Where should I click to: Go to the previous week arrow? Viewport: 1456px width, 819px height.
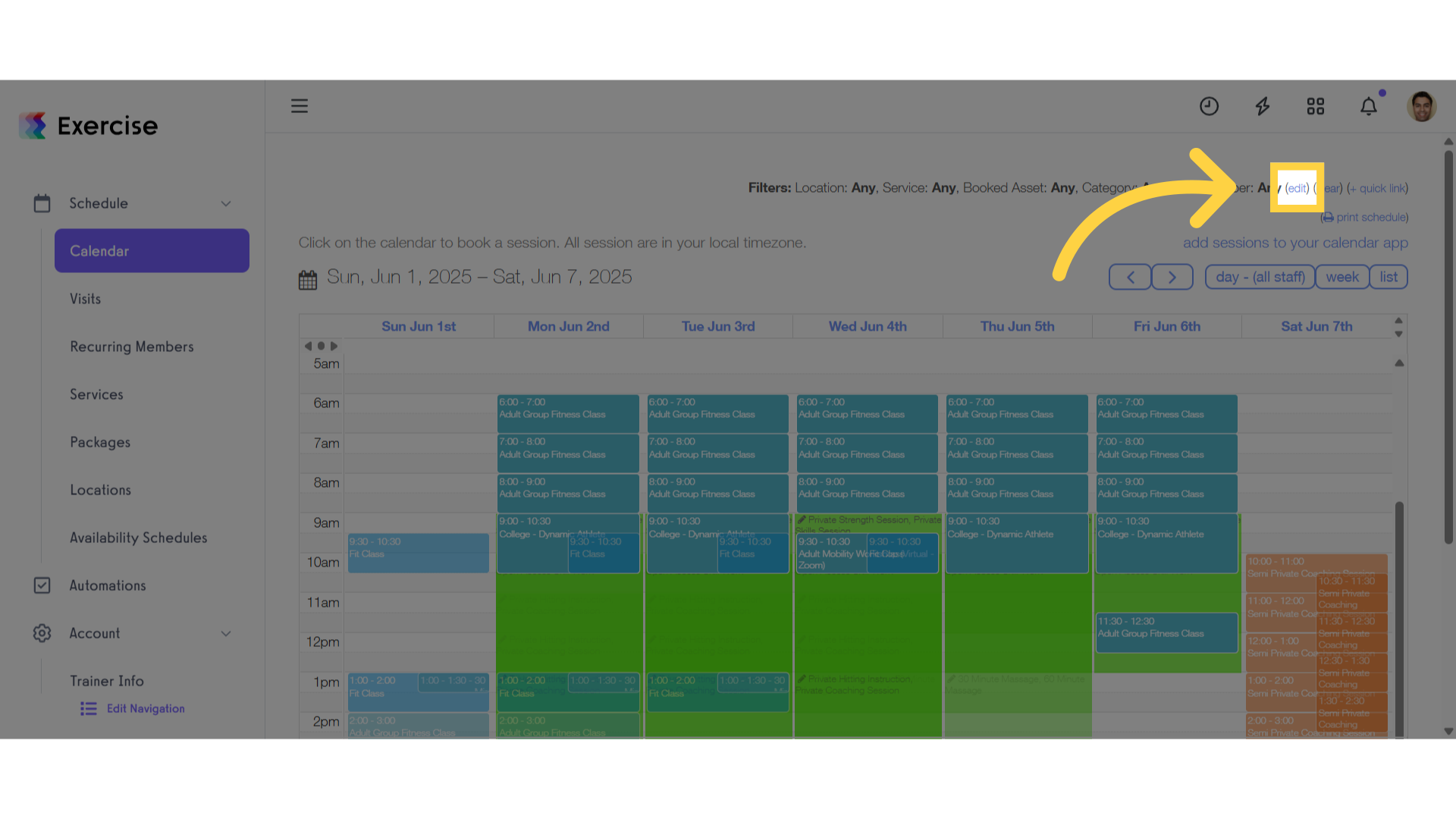click(x=1130, y=277)
